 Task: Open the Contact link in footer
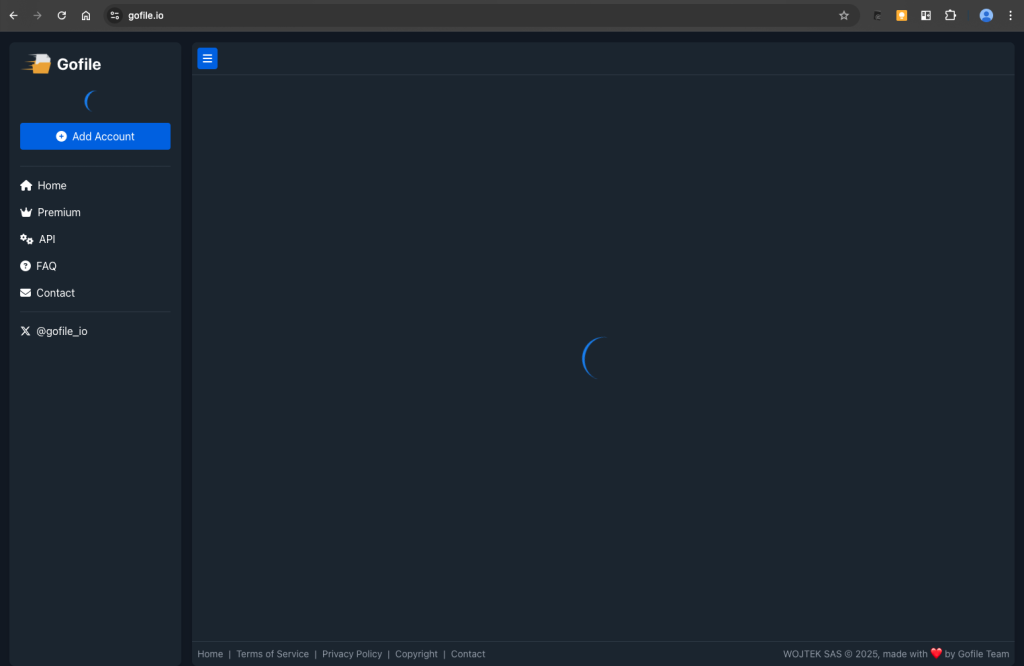point(468,654)
